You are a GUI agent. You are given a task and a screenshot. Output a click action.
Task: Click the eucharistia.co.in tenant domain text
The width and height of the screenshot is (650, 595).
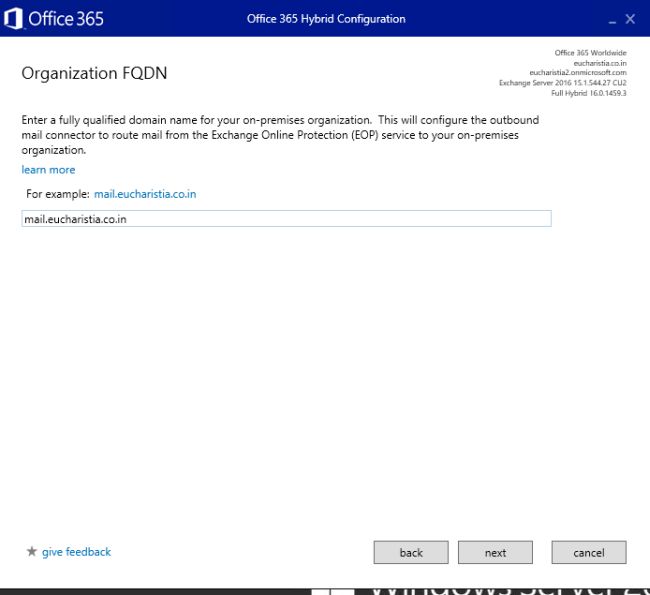click(600, 63)
